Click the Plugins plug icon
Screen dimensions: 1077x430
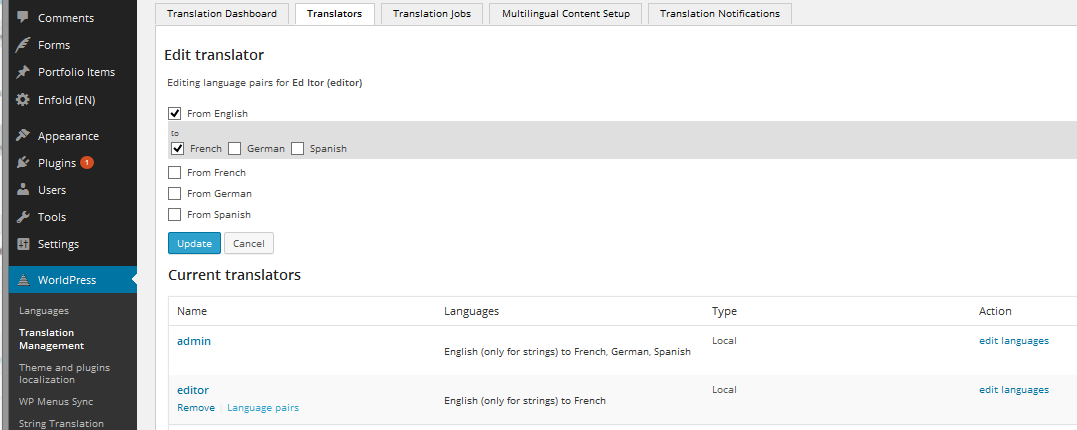click(23, 163)
